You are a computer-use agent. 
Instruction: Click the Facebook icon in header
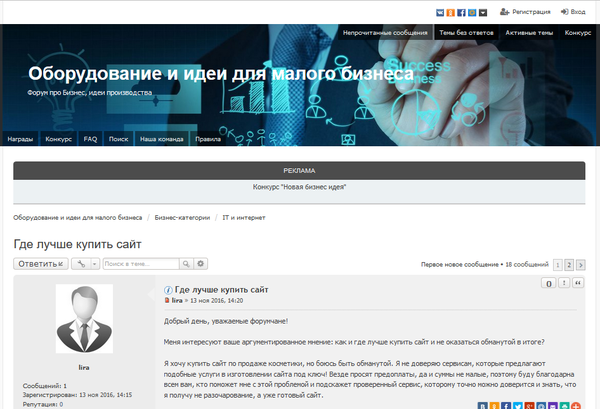462,12
